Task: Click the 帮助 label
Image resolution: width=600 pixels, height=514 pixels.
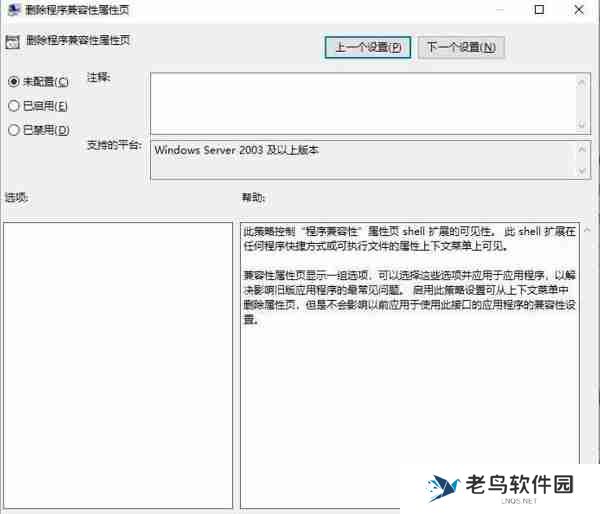Action: [253, 197]
